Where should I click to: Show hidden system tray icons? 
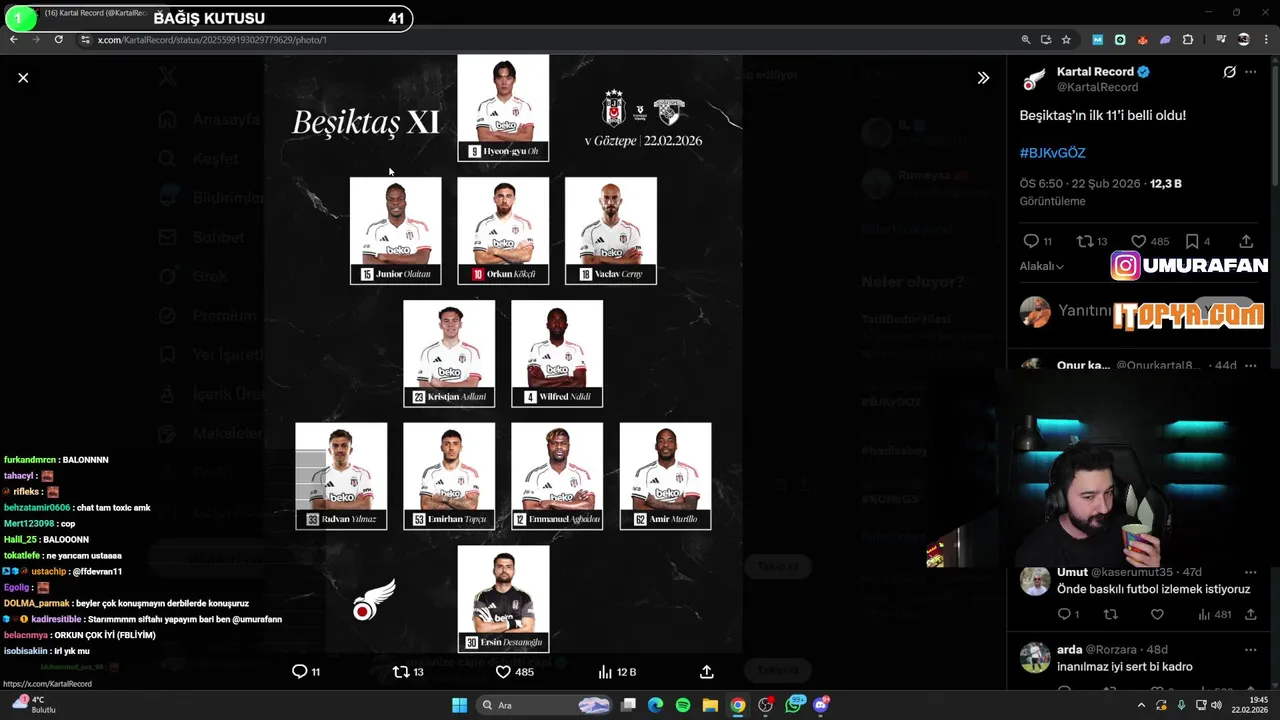(x=1141, y=705)
